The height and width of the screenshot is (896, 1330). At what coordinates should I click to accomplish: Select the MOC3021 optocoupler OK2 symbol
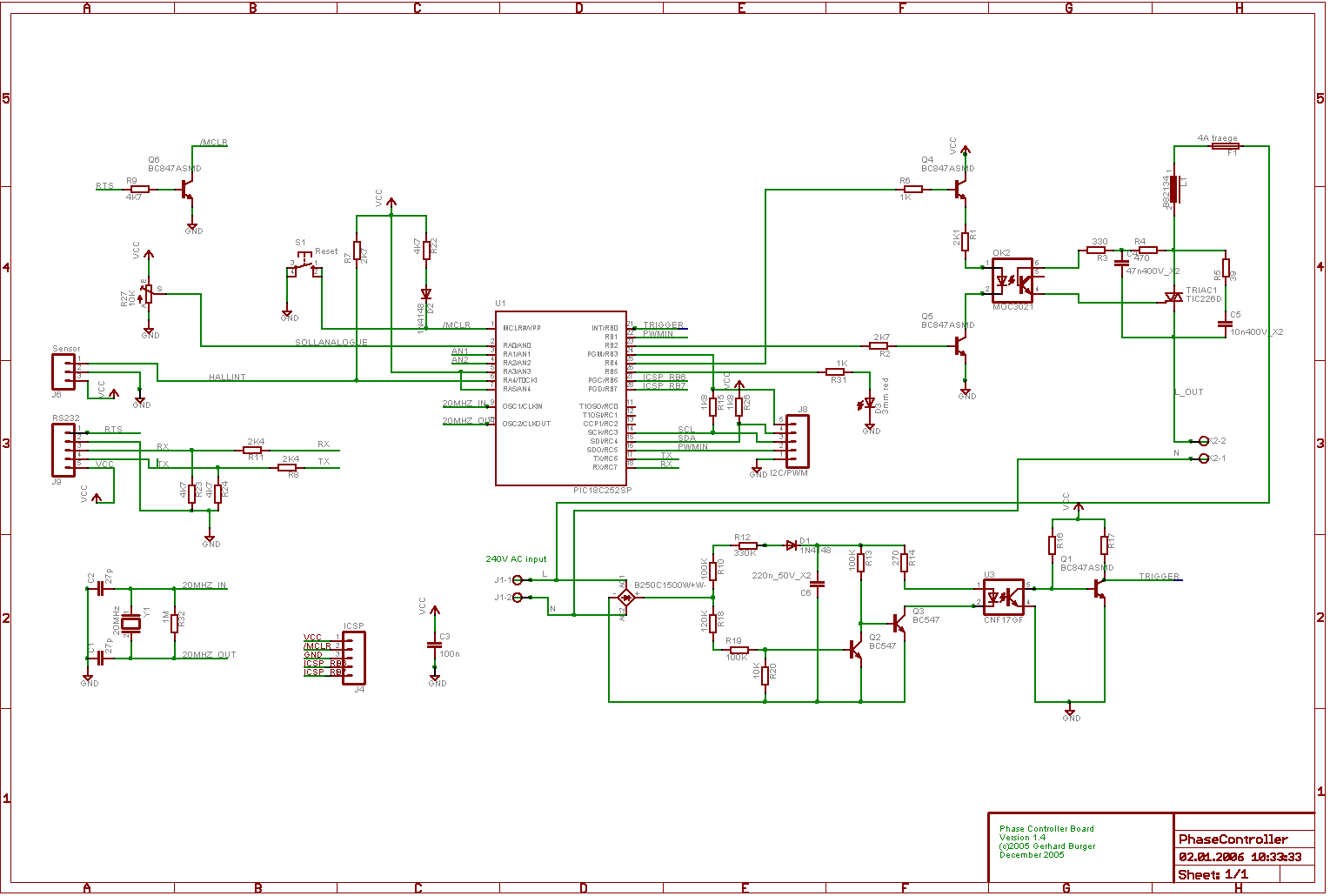click(x=1013, y=280)
